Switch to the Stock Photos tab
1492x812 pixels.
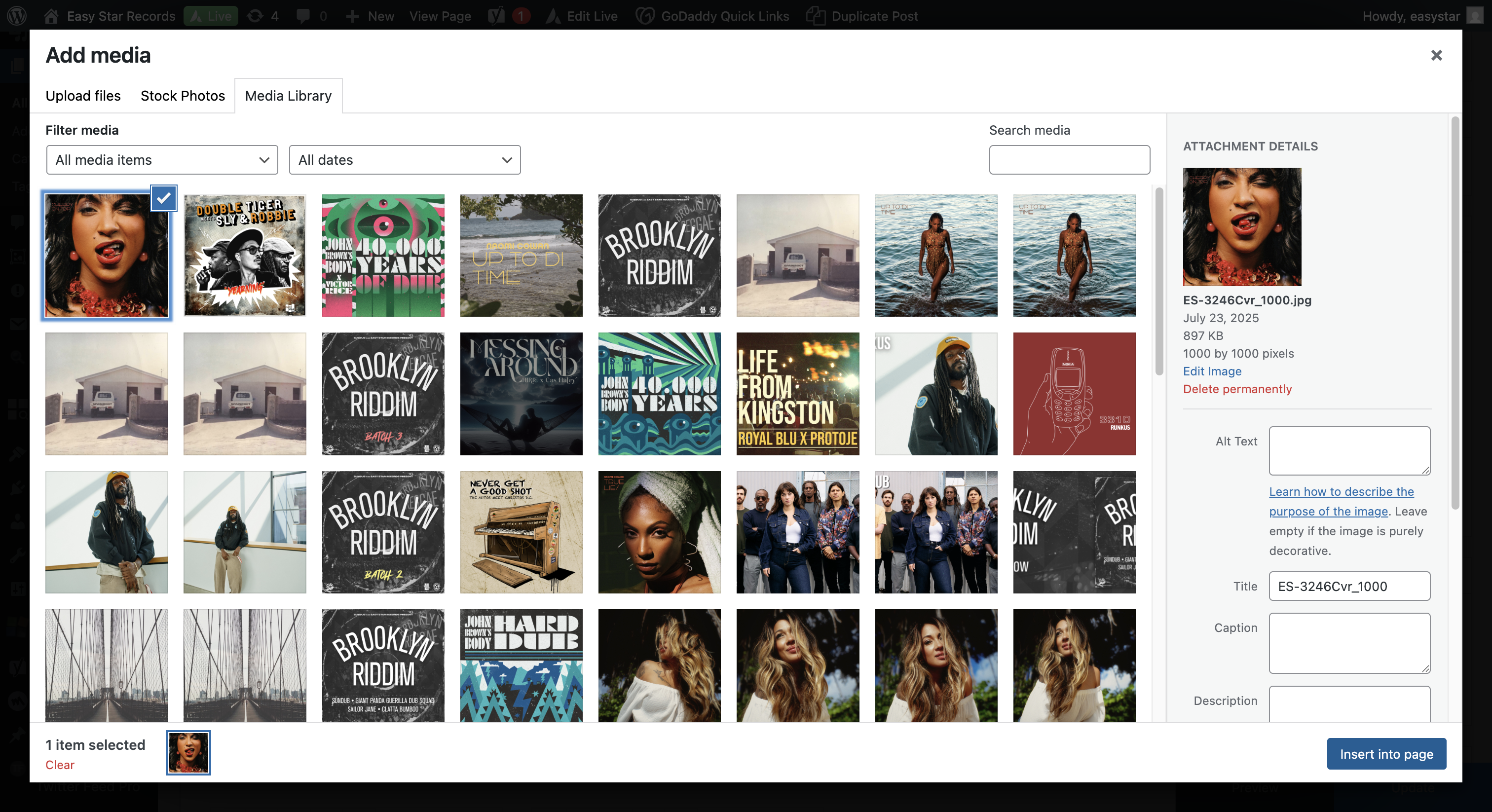[x=183, y=96]
